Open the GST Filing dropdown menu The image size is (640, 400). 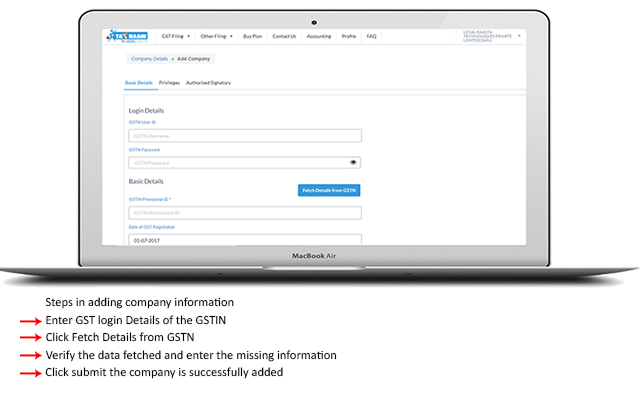point(176,36)
